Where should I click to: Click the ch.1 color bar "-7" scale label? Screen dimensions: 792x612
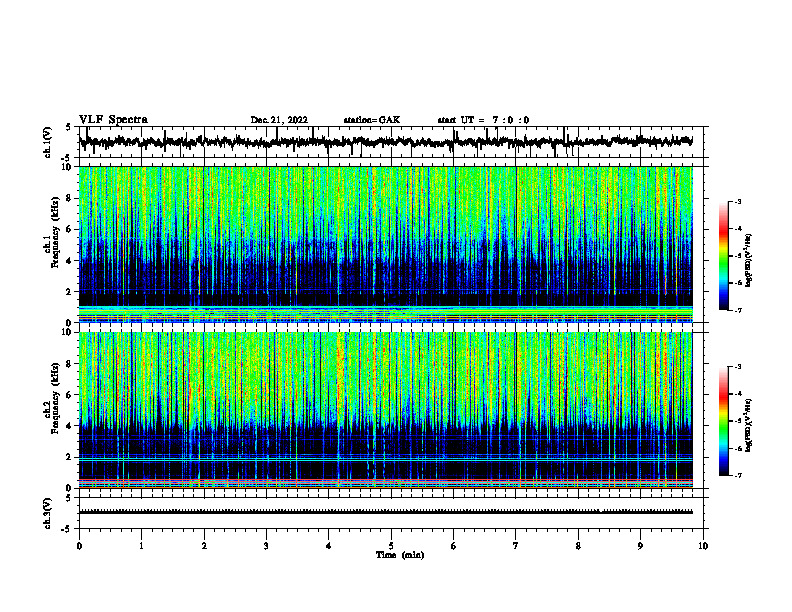[738, 310]
